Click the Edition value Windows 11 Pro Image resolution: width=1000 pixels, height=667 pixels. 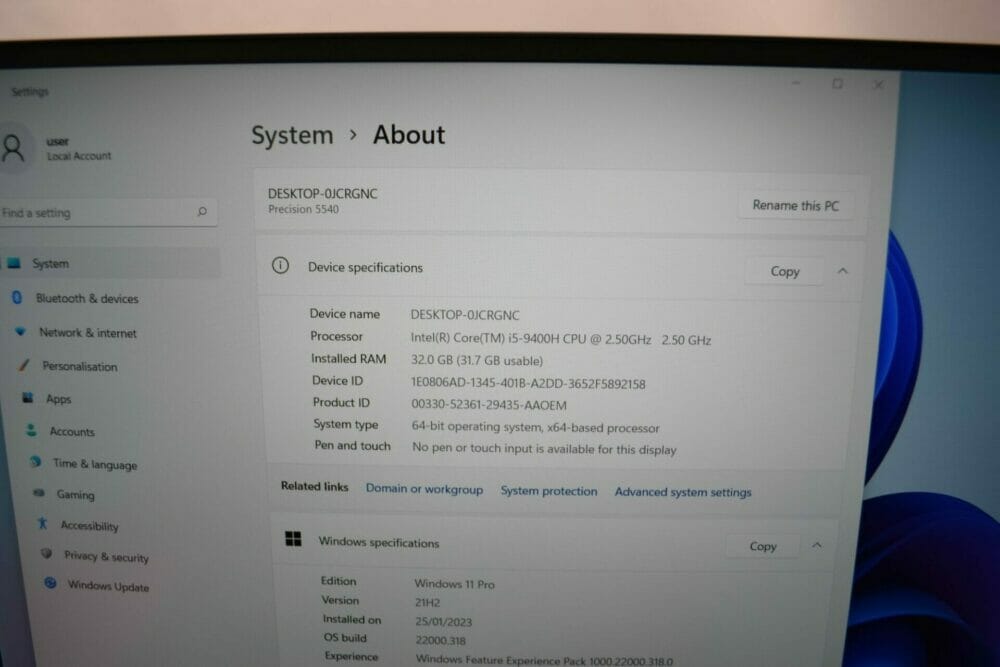454,583
